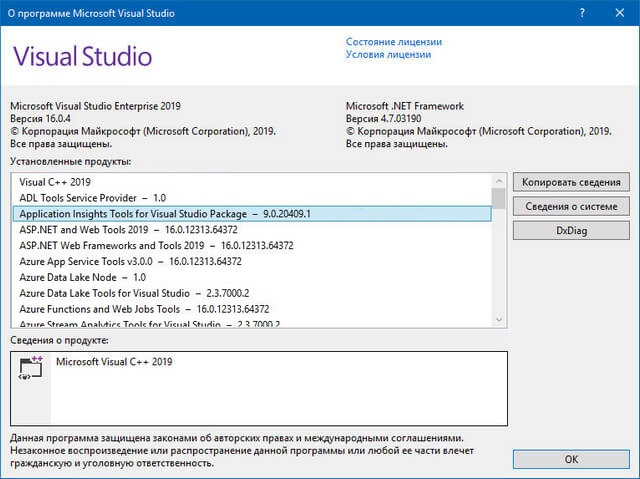Screen dimensions: 640x479
Task: Click the Visual Studio logo
Action: (x=82, y=55)
